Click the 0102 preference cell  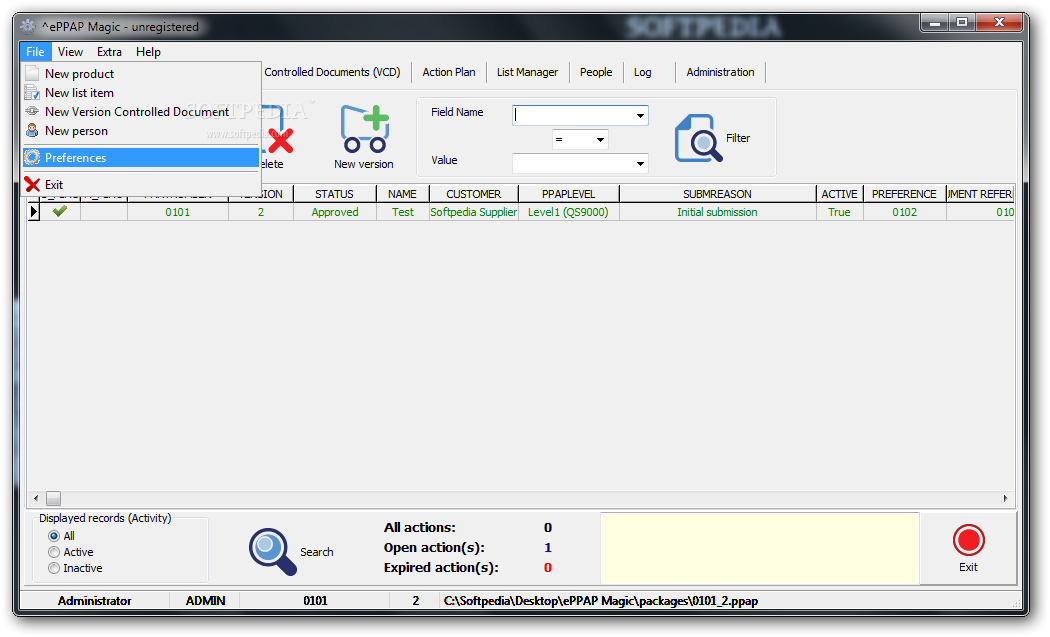[x=904, y=212]
